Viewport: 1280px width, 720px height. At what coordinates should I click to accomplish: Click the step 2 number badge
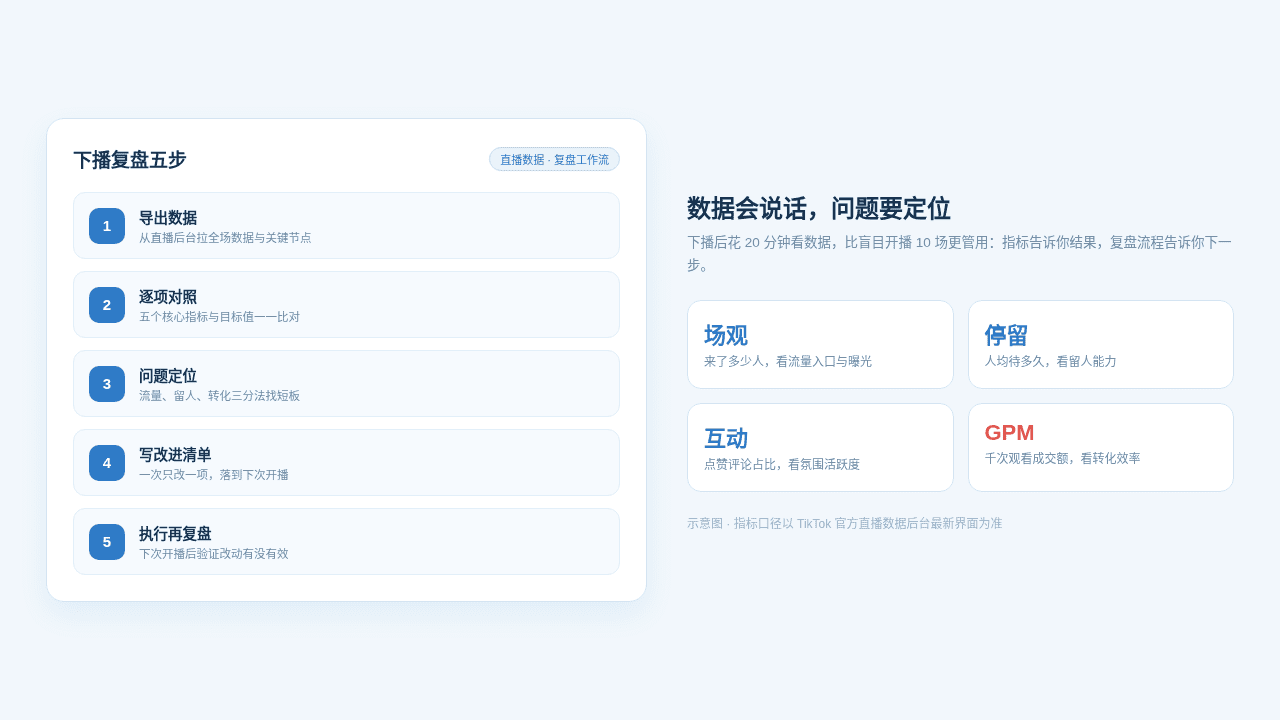pos(107,305)
